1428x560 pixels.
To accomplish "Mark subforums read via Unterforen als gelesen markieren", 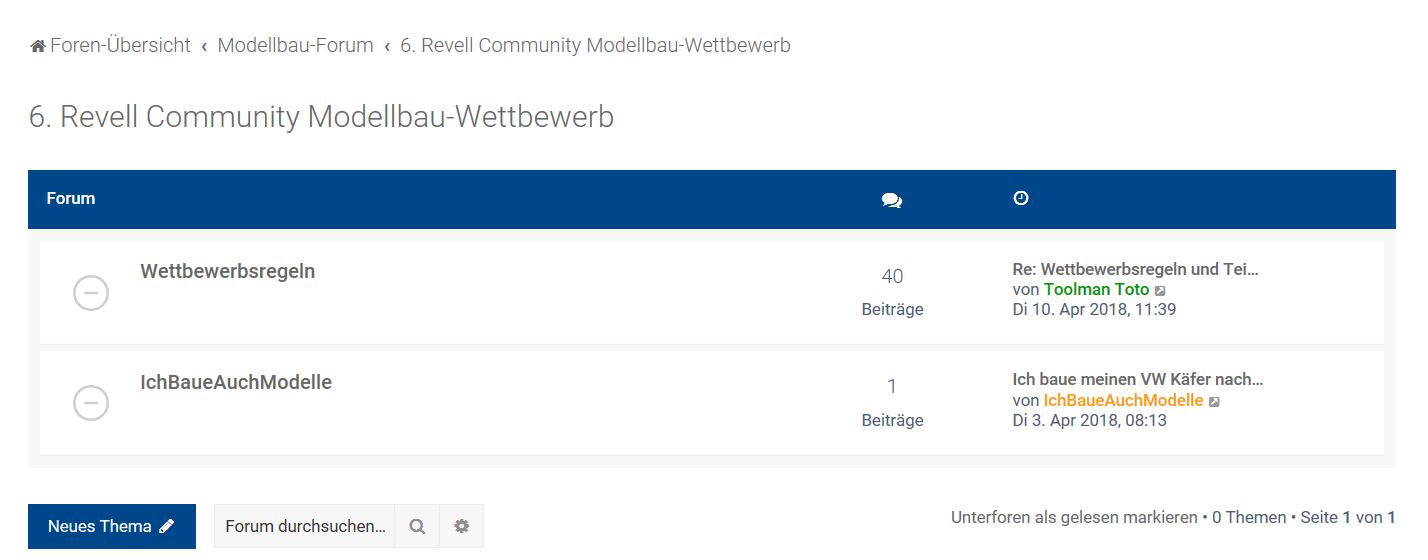I will 1074,518.
